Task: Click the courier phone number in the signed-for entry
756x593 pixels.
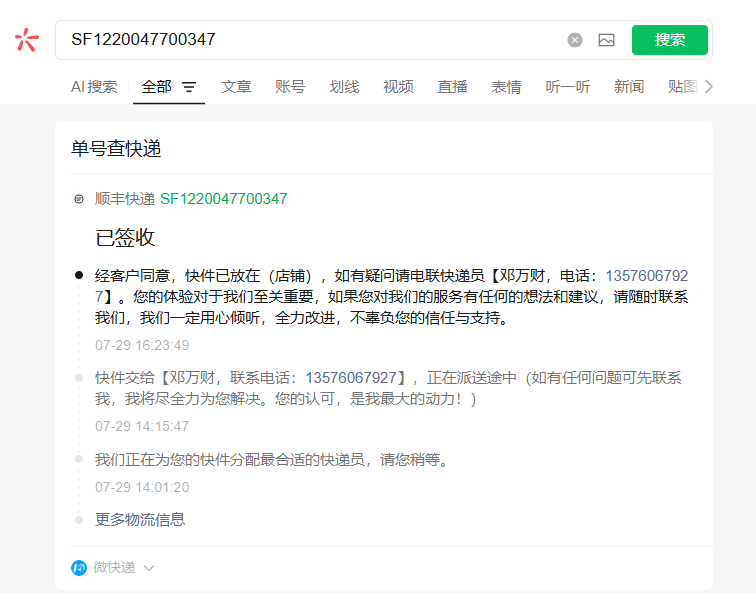Action: tap(647, 276)
